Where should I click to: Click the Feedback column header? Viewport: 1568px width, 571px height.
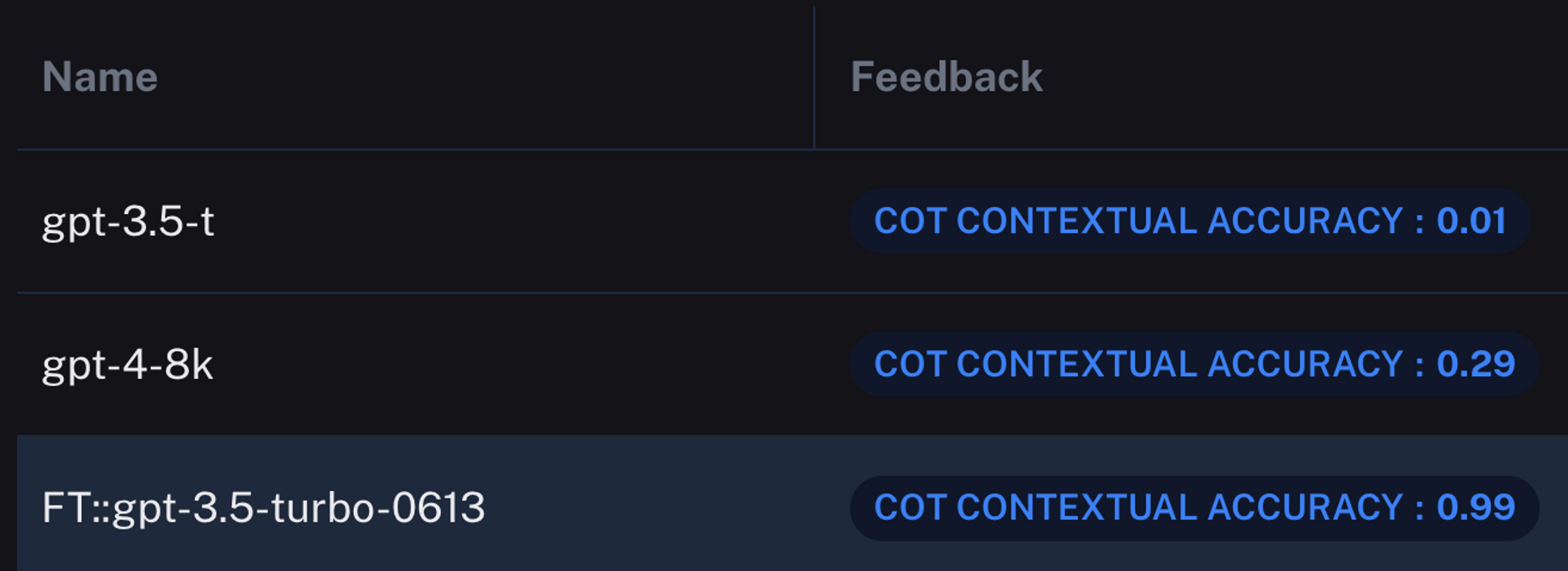(x=946, y=77)
